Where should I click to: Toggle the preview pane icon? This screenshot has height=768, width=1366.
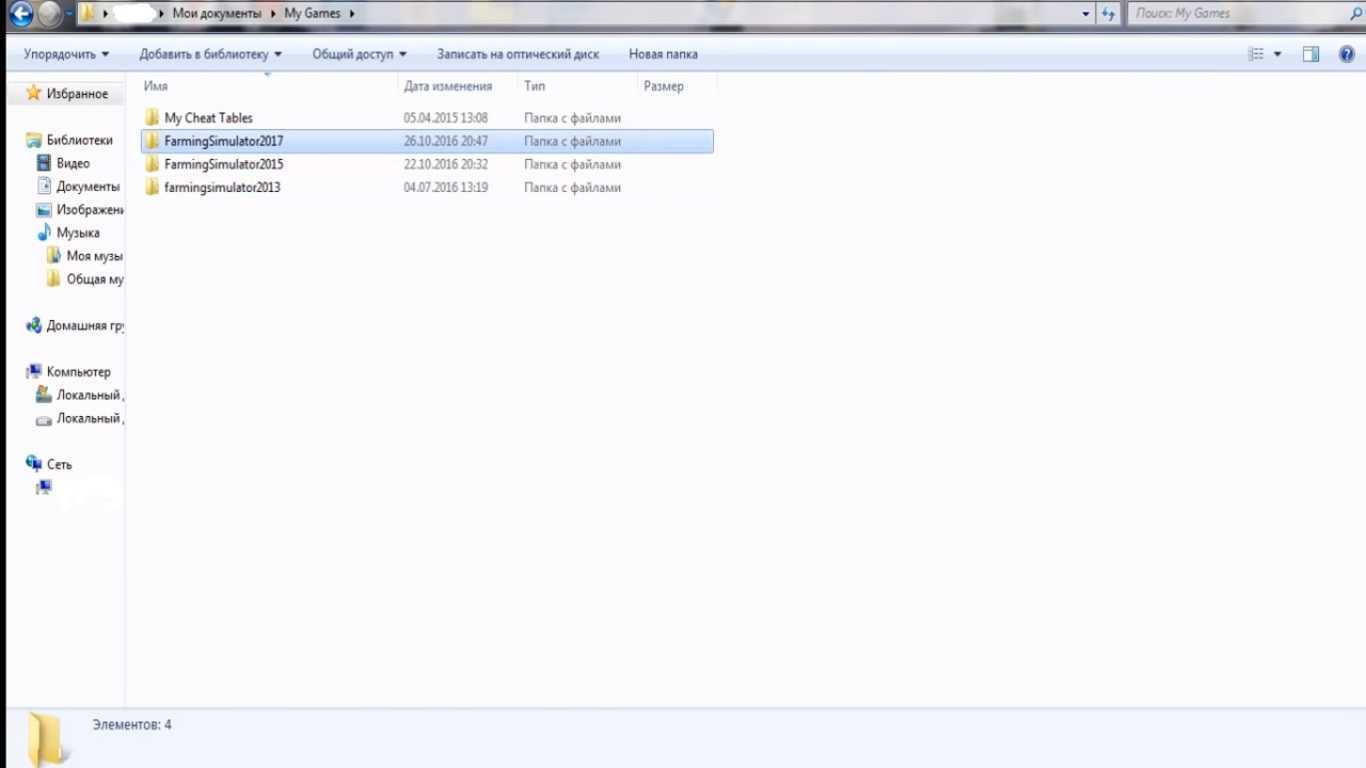point(1310,54)
